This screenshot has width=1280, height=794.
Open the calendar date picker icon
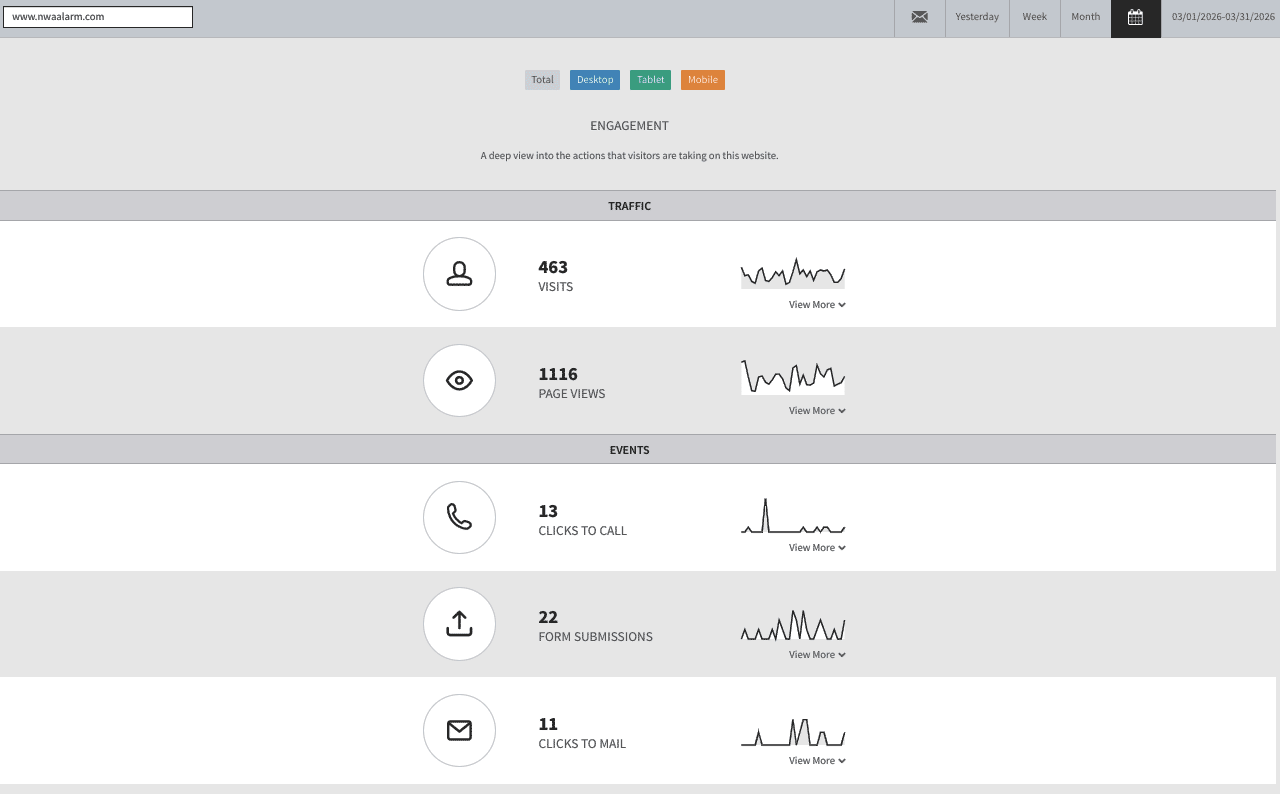(1135, 17)
